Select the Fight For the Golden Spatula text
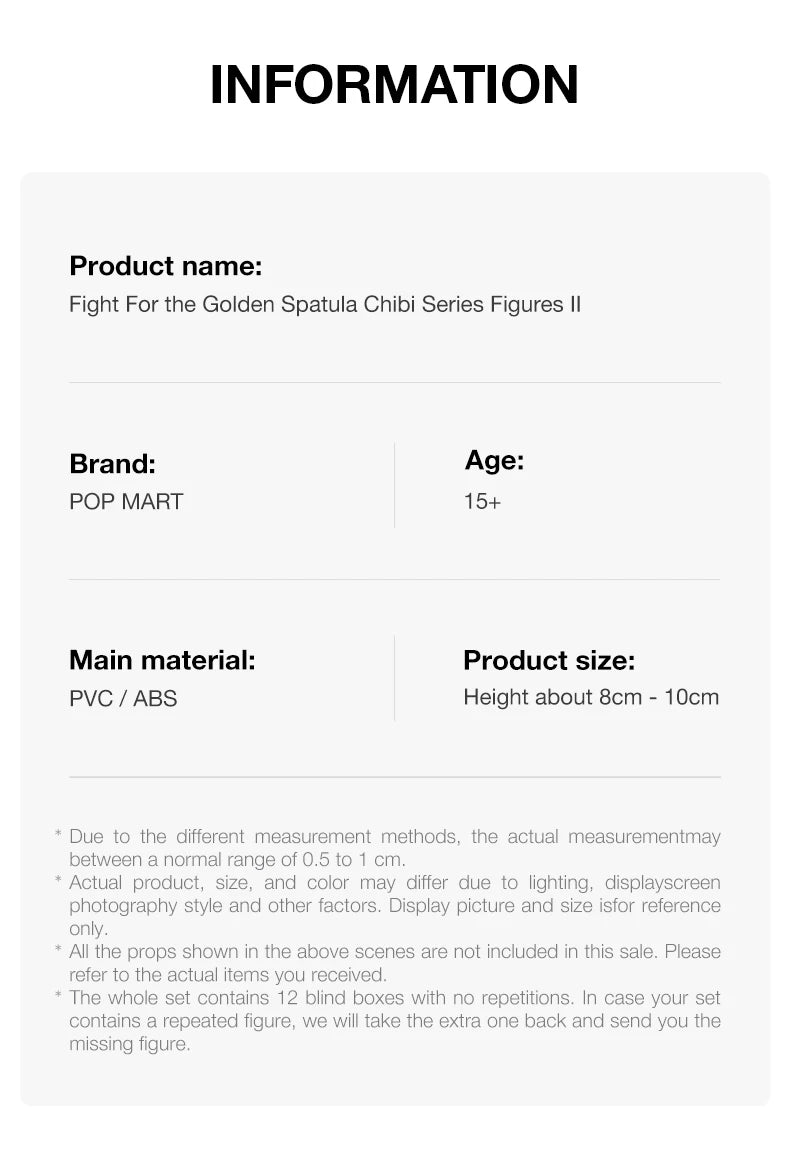 pos(324,304)
